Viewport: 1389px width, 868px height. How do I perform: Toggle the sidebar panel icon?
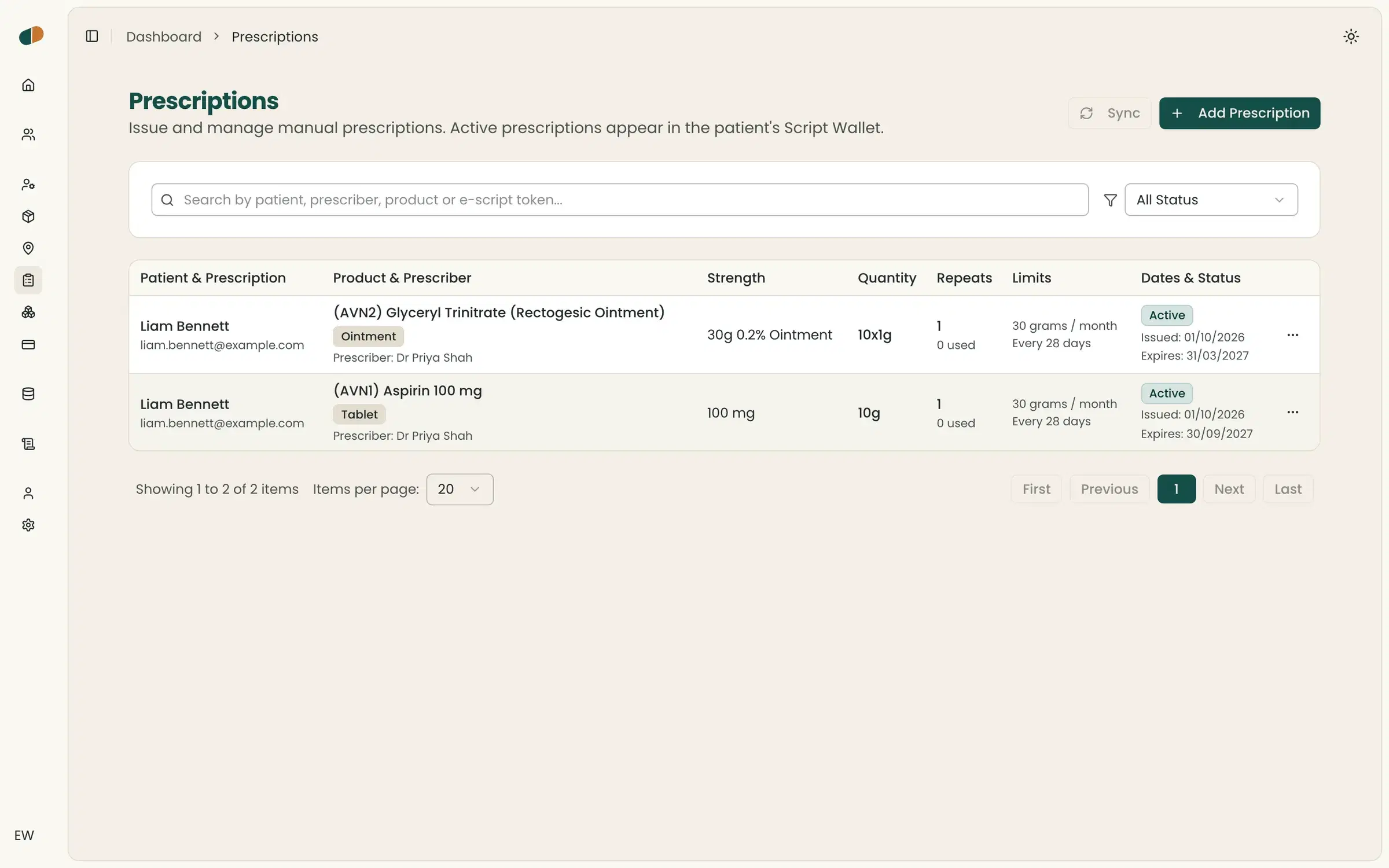(92, 36)
